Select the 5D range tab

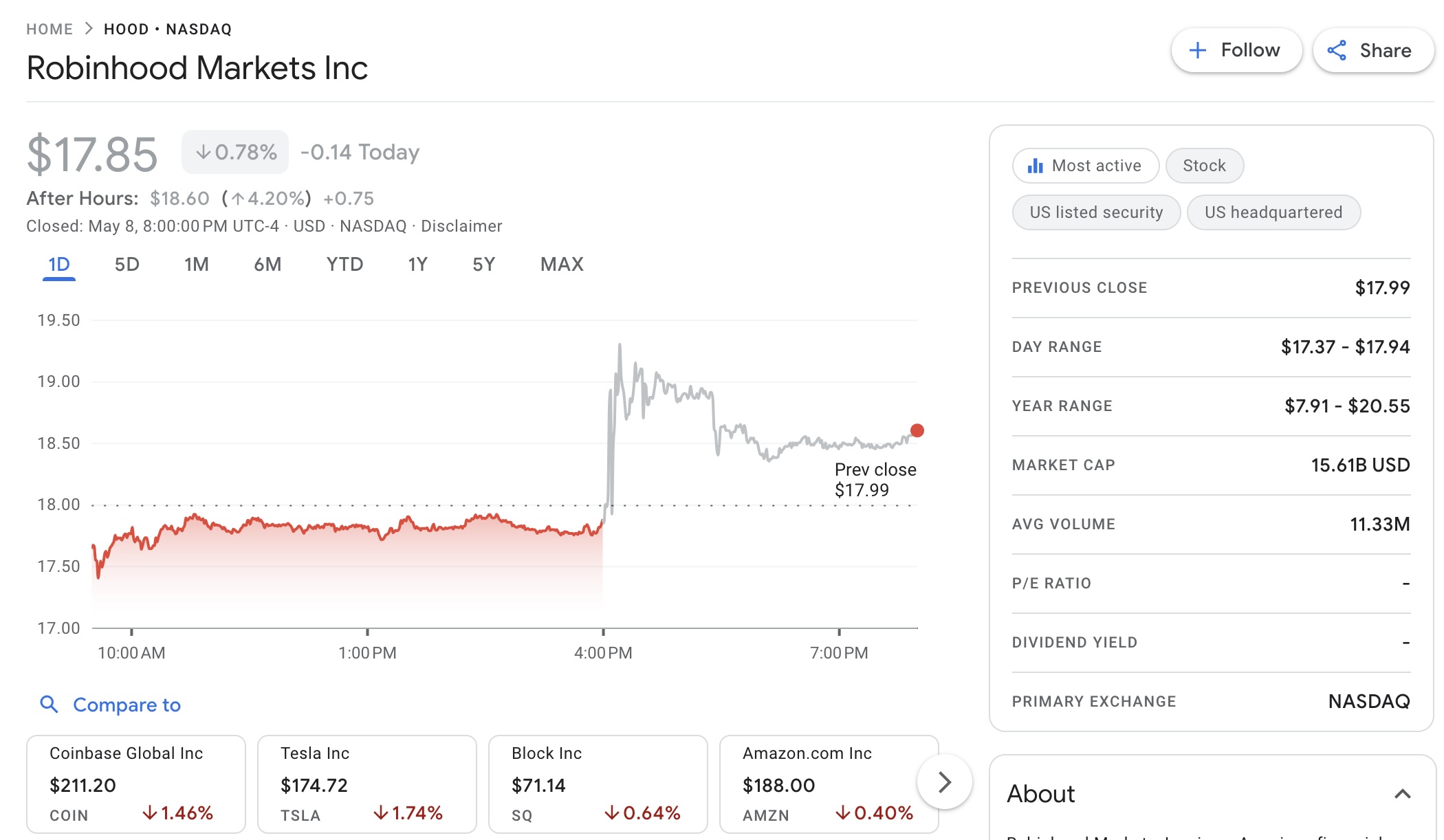pyautogui.click(x=127, y=265)
